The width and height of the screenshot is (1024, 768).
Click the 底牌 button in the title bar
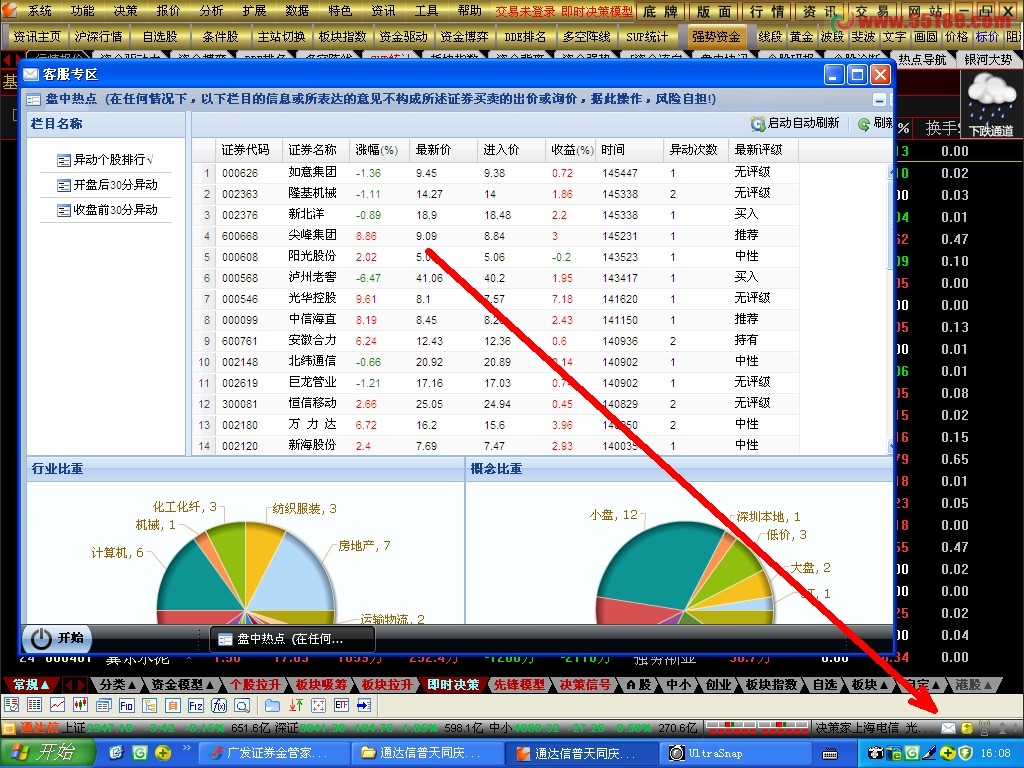click(x=660, y=12)
